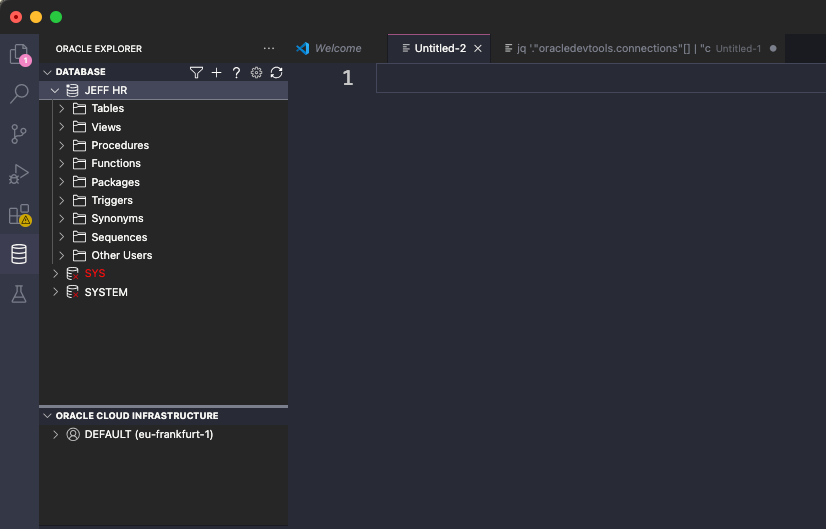Open the Oracle Explorer more actions ellipsis

269,48
